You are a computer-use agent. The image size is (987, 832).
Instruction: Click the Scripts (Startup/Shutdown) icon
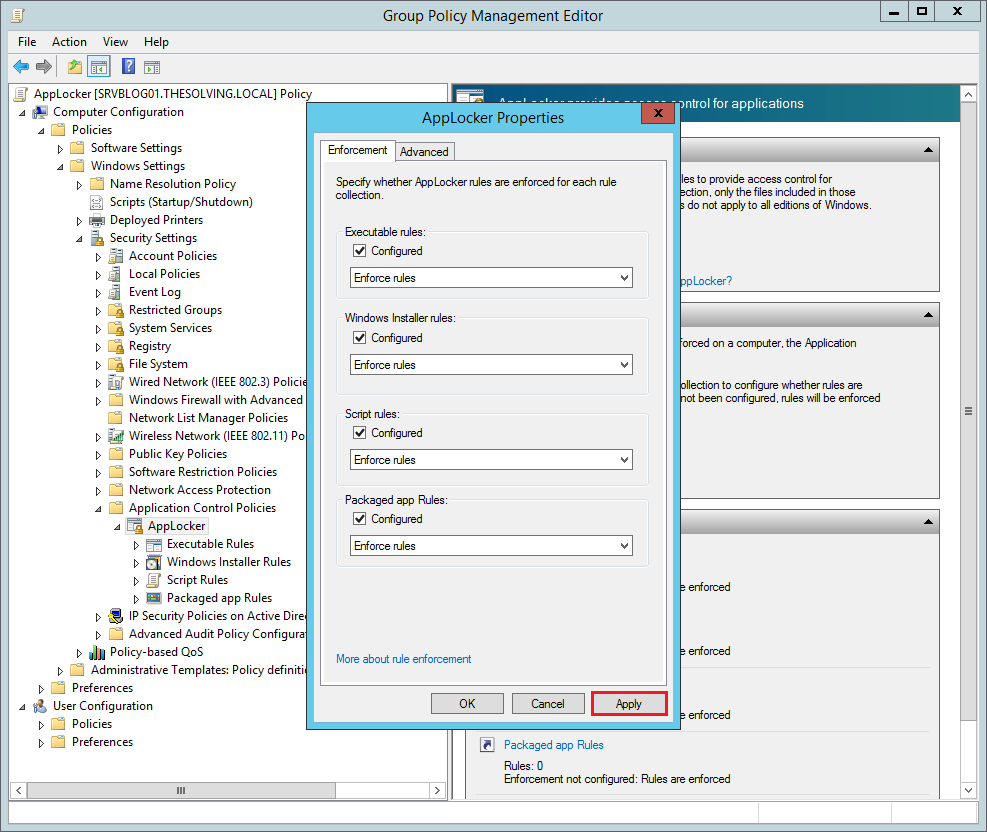pos(97,202)
